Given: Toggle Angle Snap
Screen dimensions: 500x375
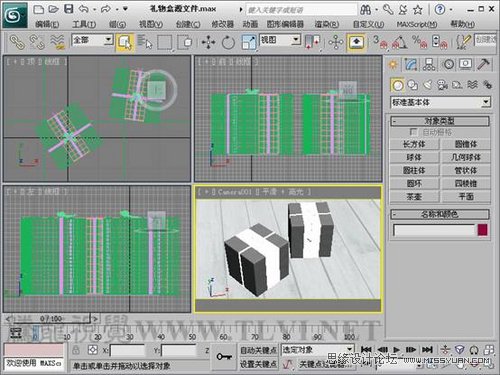Looking at the screenshot, I should click(400, 42).
